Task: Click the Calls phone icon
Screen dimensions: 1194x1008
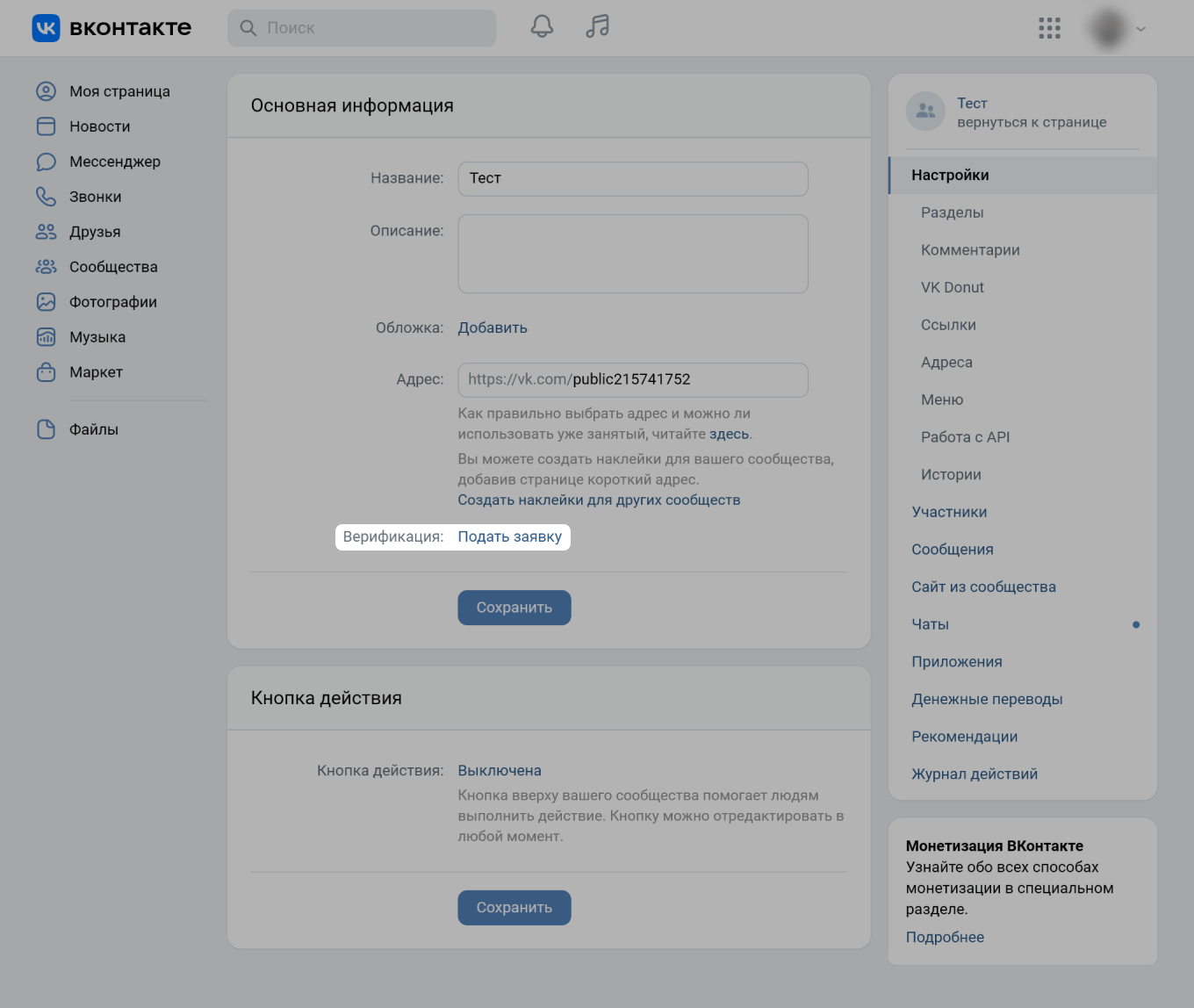Action: (x=46, y=197)
